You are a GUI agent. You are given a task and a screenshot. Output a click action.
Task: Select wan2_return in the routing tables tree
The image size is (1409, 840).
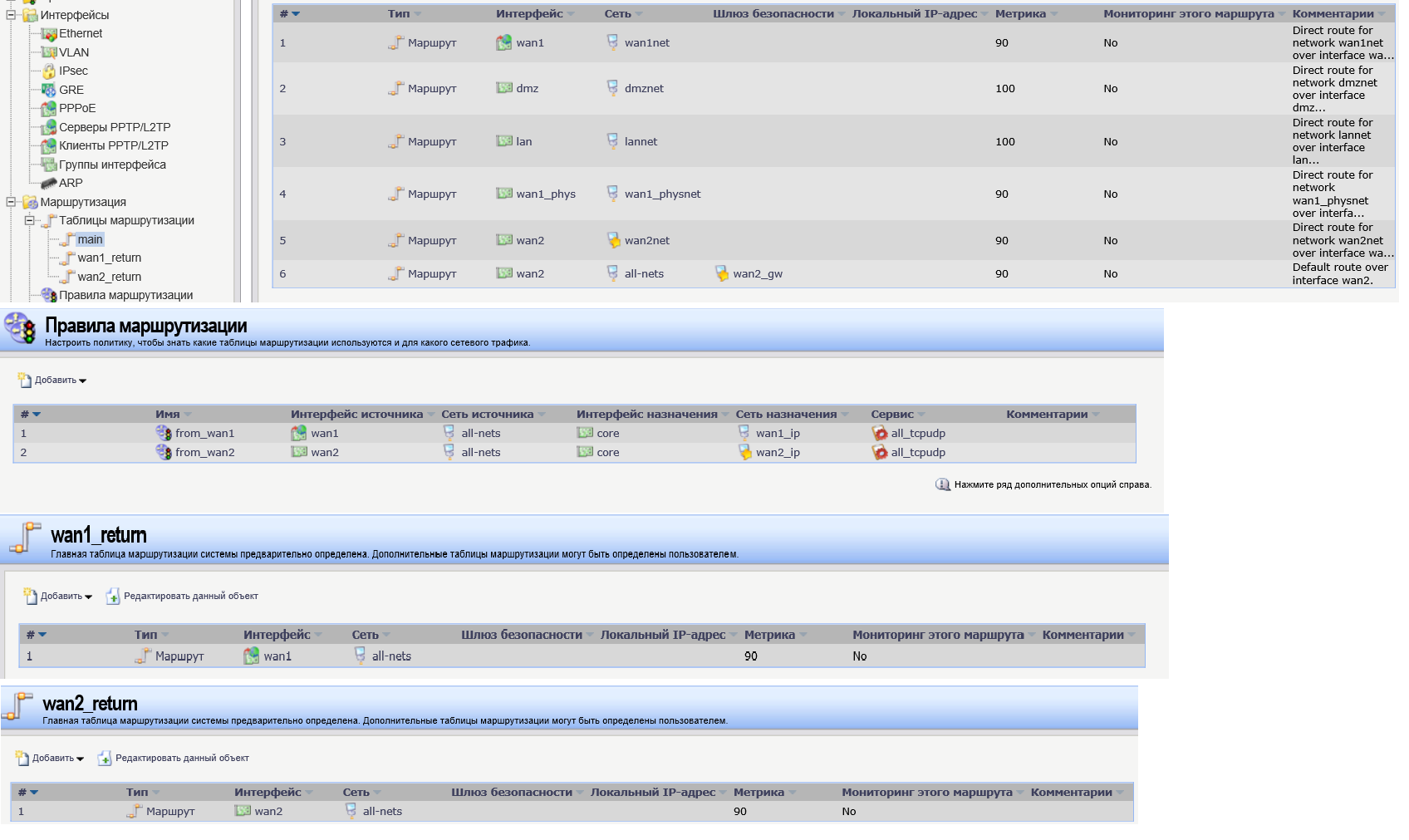[x=110, y=277]
